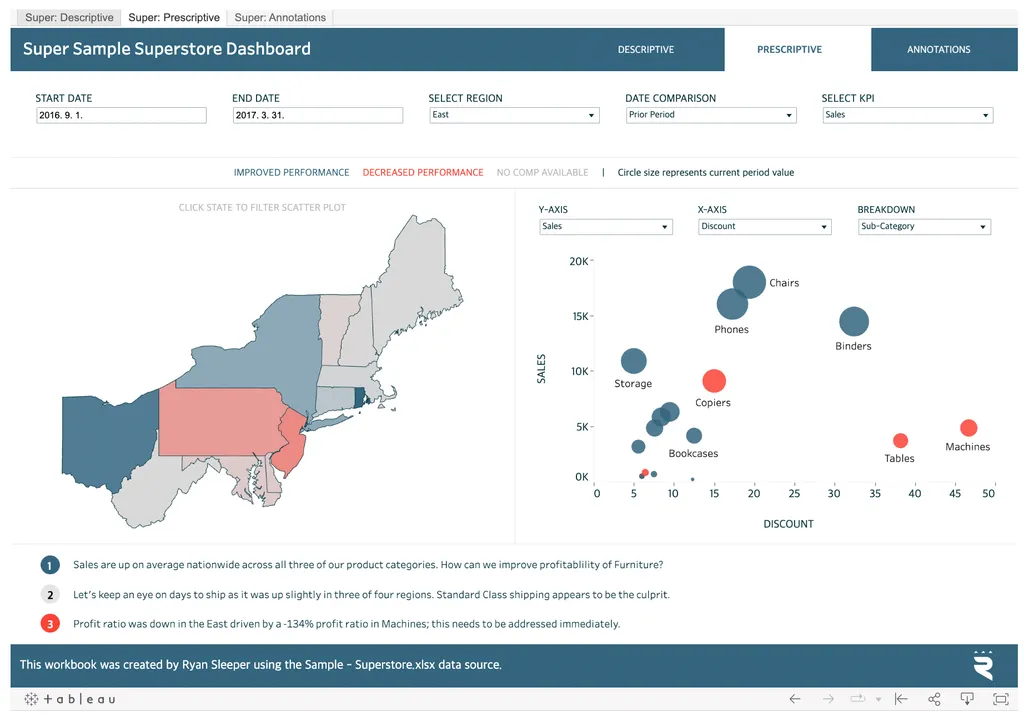
Task: Click the Super Sample Superstore Dashboard title
Action: tap(167, 49)
